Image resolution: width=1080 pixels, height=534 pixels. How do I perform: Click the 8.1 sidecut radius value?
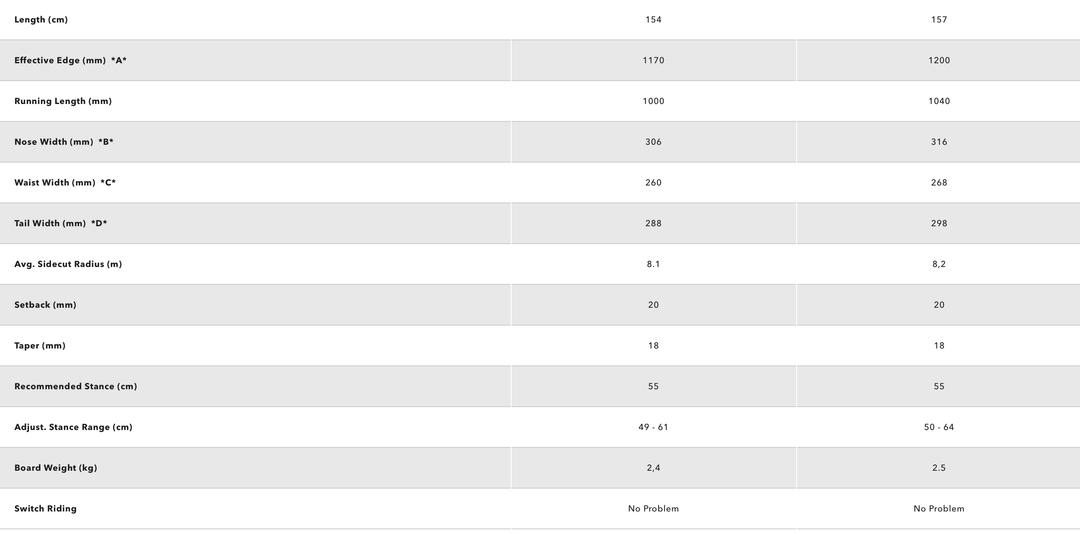coord(654,264)
